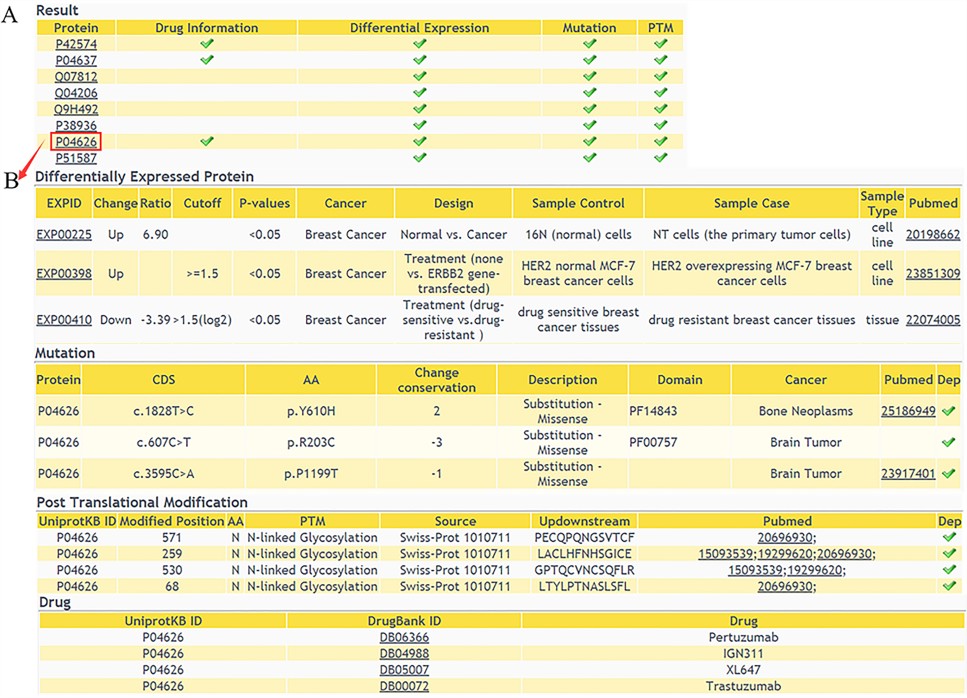Open Pubmed reference 23917401
This screenshot has height=698, width=967.
pos(908,474)
